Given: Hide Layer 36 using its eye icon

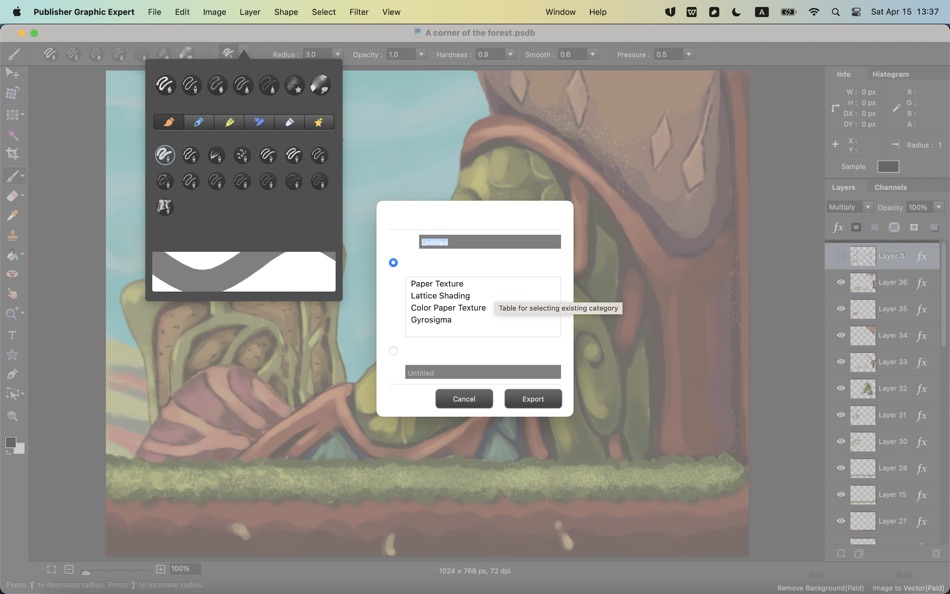Looking at the screenshot, I should tap(841, 282).
